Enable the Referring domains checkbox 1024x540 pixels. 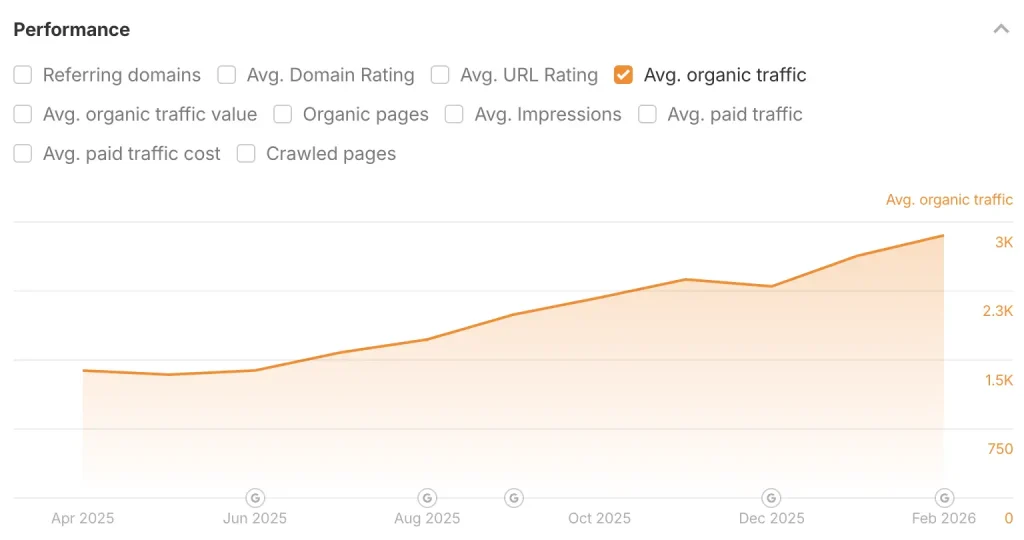point(23,75)
